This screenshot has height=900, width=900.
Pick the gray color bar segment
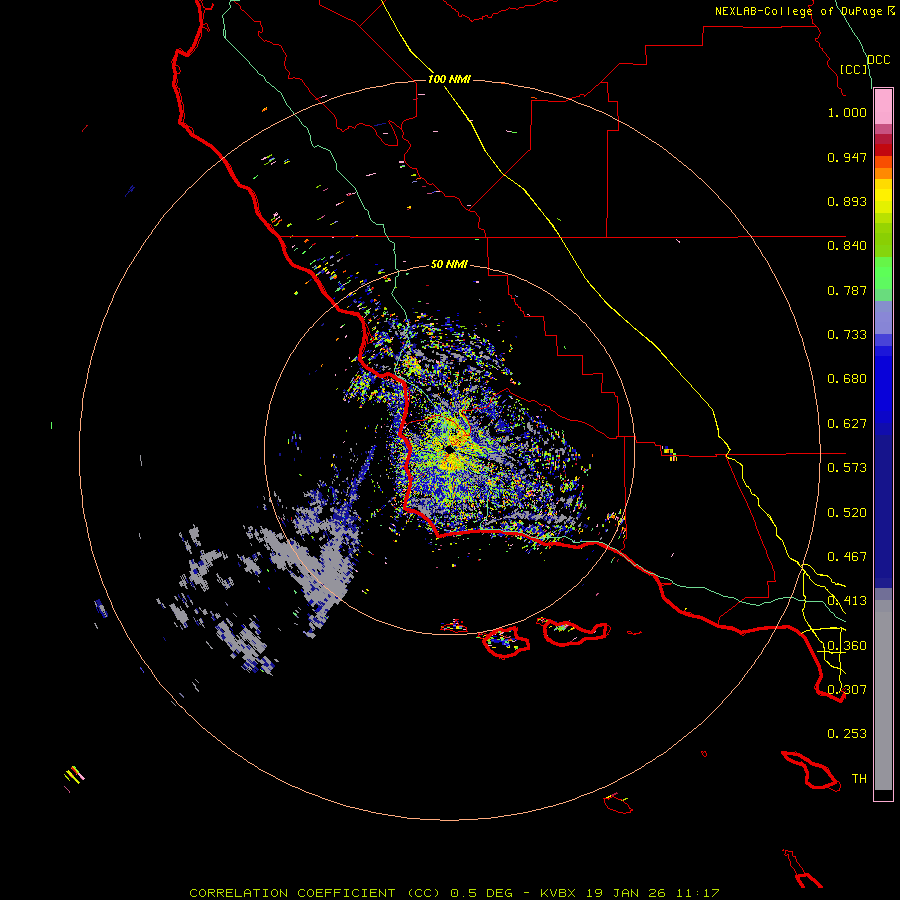click(883, 695)
